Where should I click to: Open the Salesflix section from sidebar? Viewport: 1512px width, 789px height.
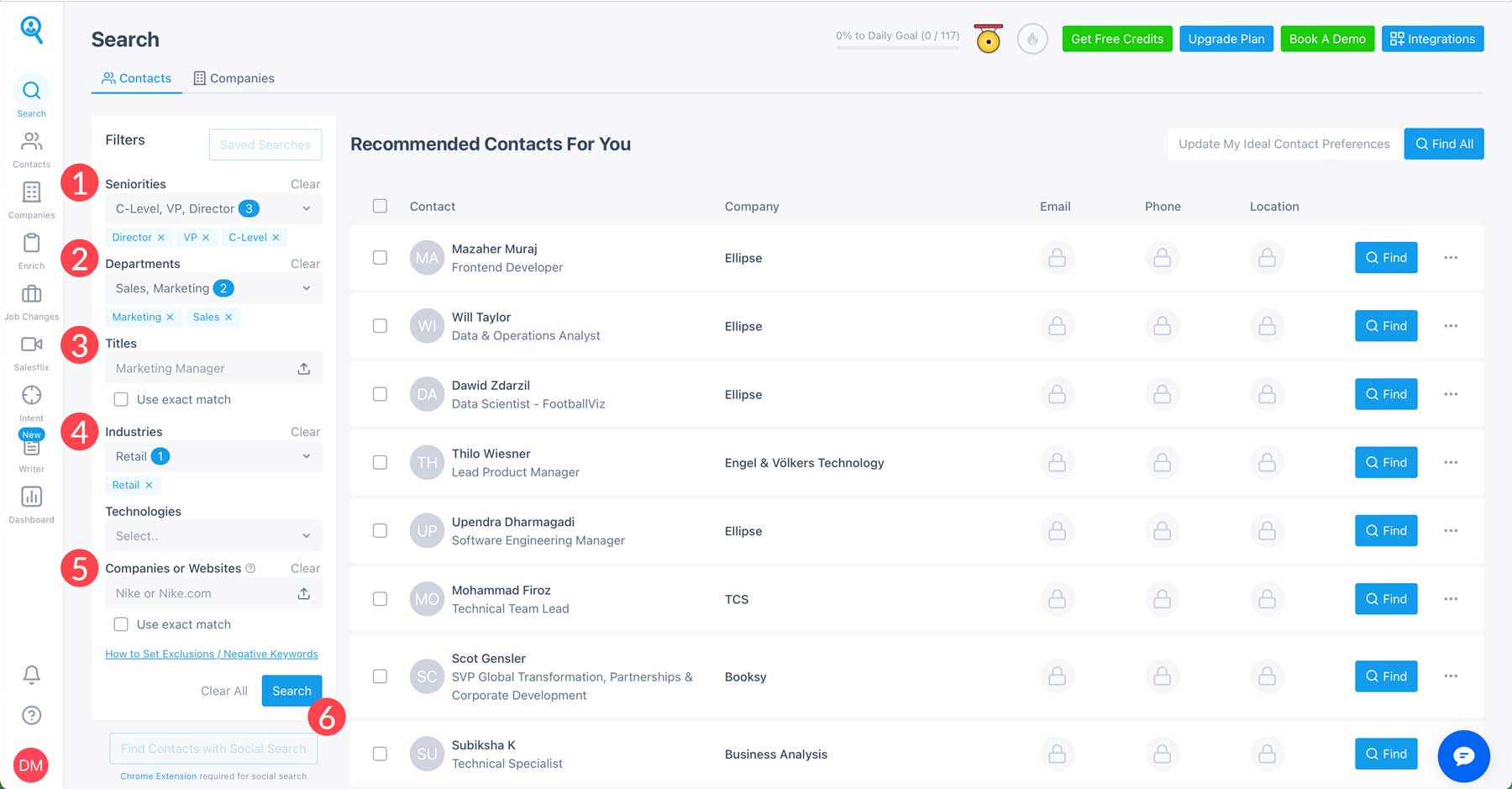pyautogui.click(x=31, y=351)
